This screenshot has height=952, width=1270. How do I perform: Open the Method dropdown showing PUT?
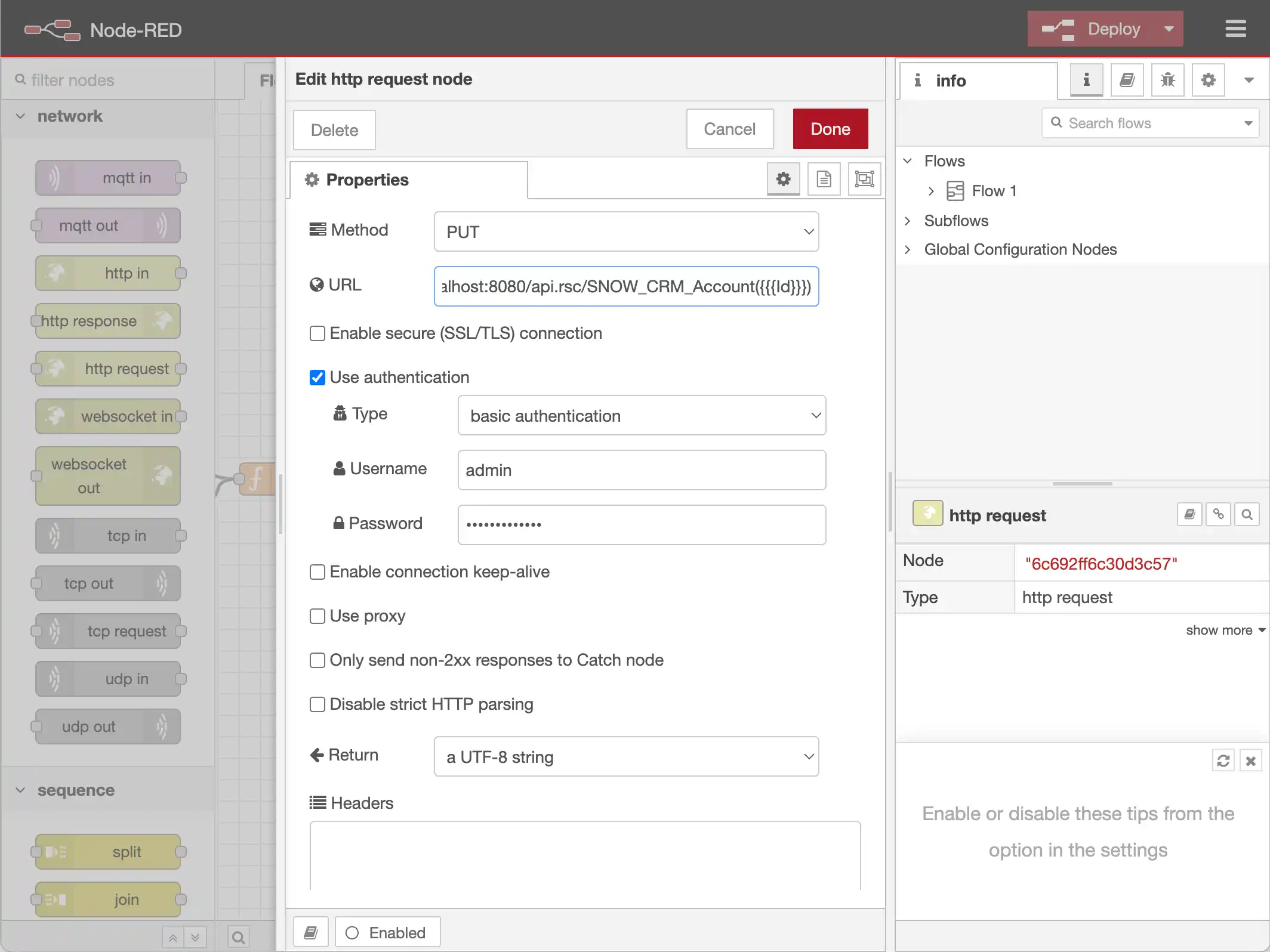pyautogui.click(x=626, y=231)
